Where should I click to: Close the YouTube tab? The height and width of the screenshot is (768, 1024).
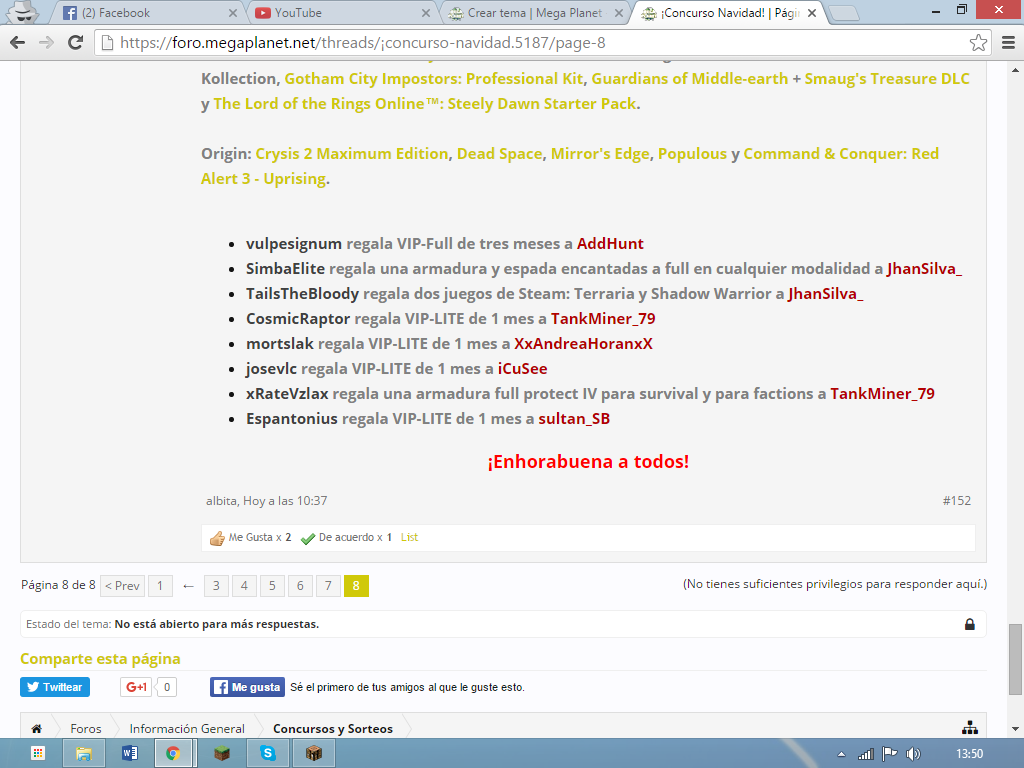(x=426, y=13)
